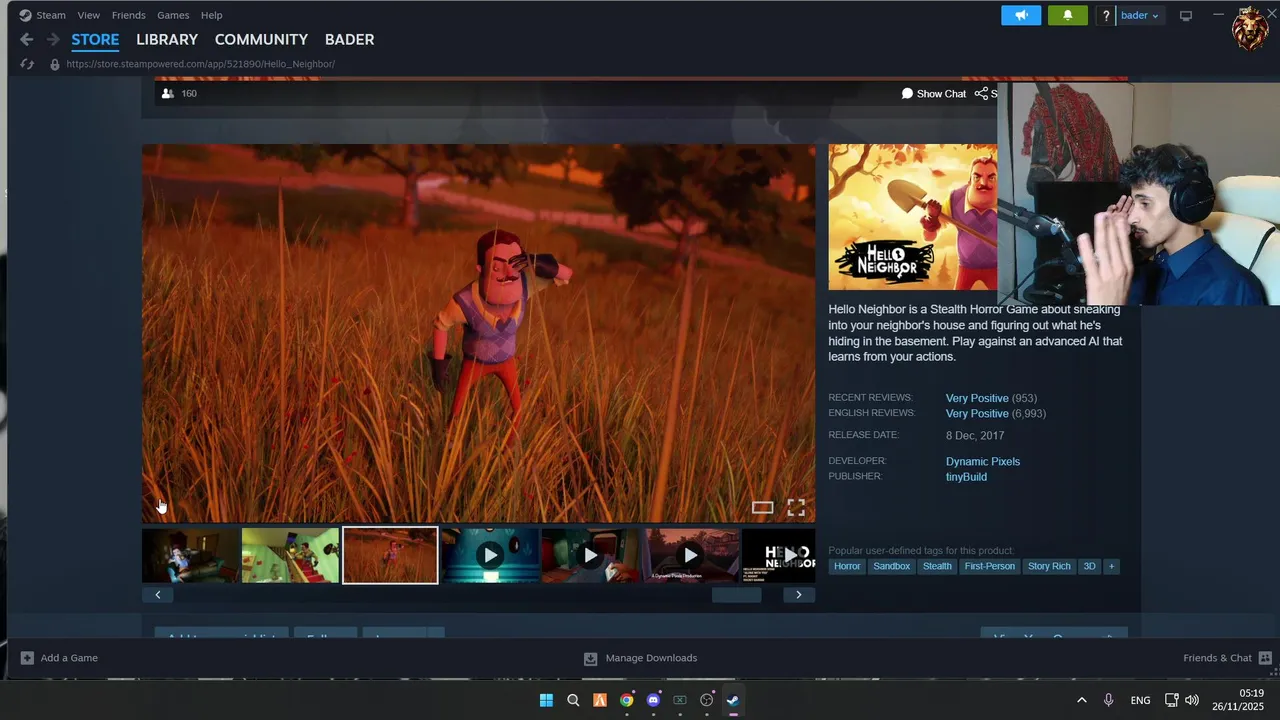Click the Story Rich tag
Viewport: 1280px width, 720px height.
[x=1049, y=566]
